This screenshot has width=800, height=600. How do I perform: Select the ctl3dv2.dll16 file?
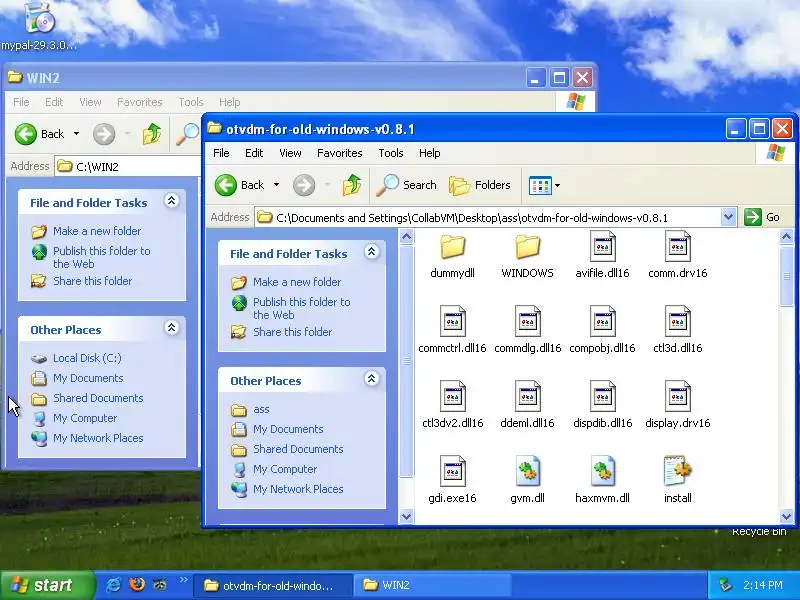[453, 405]
